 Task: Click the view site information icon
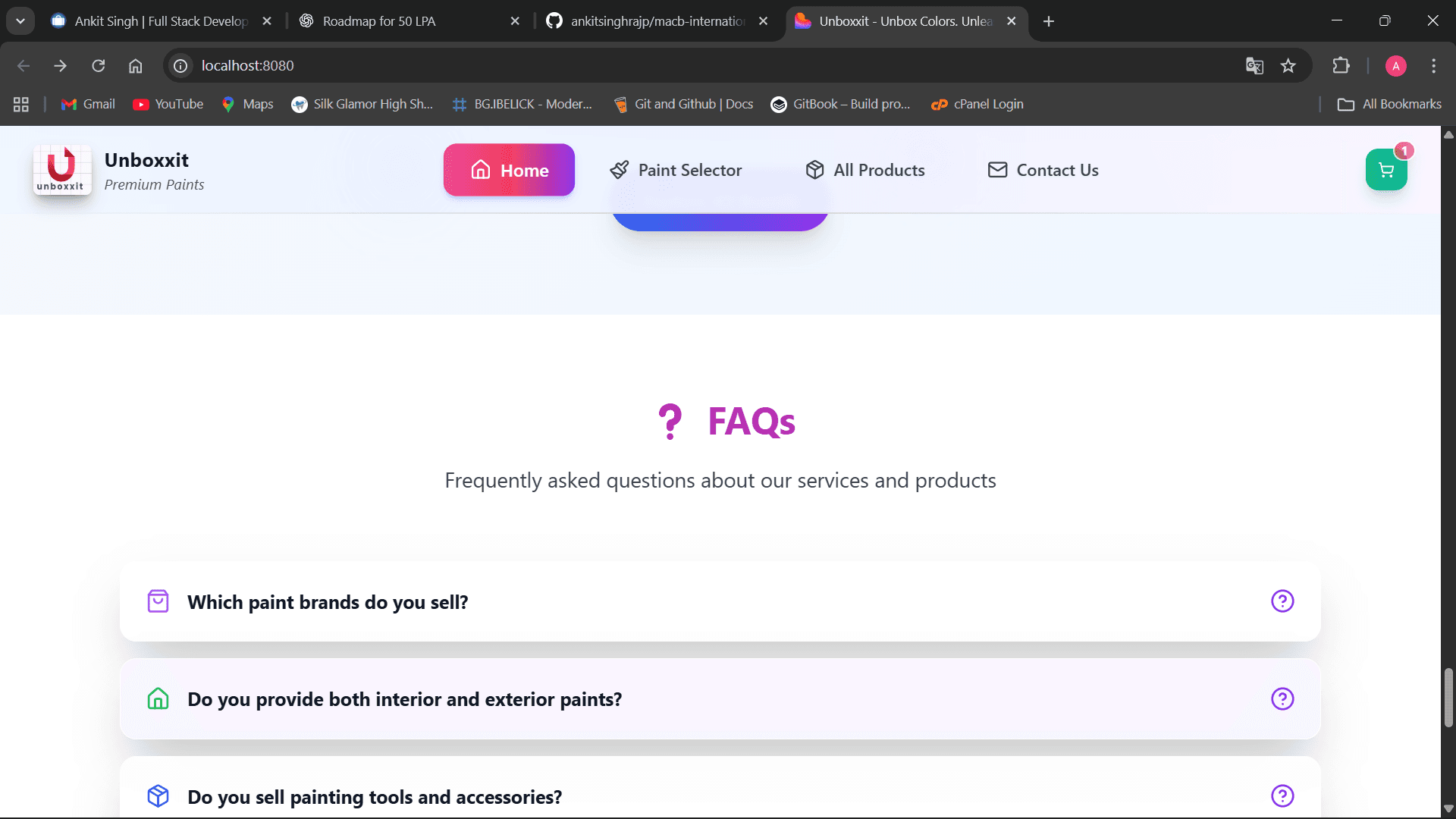(x=180, y=66)
